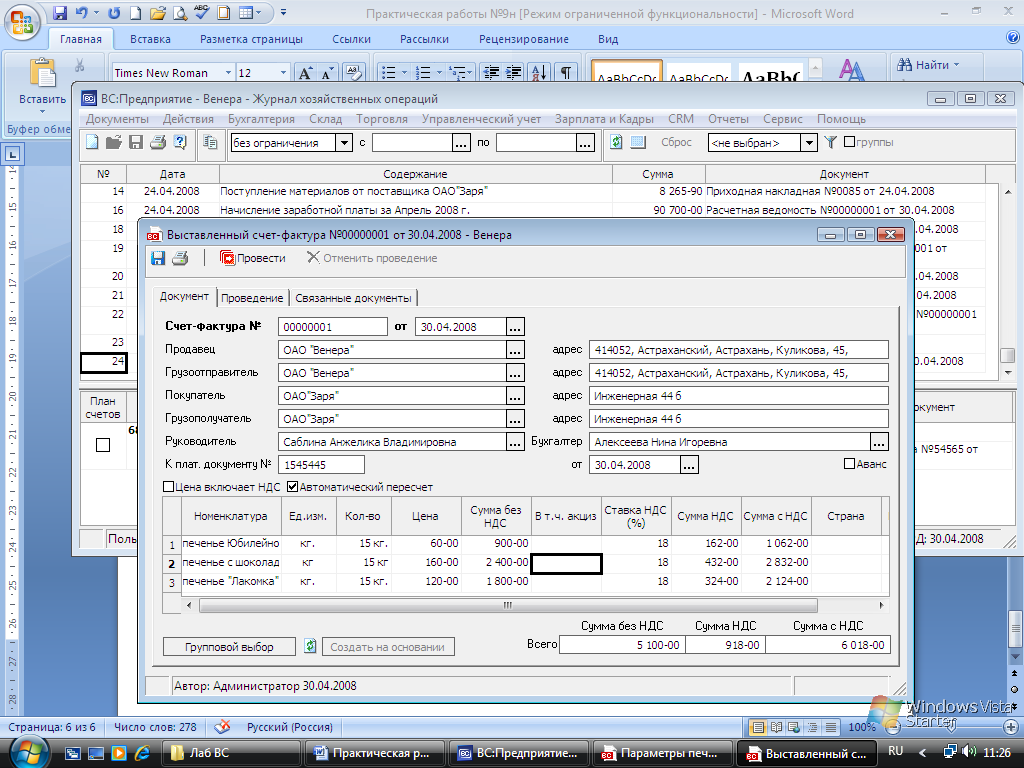This screenshot has height=768, width=1024.
Task: Click Save icon in invoice window toolbar
Action: pyautogui.click(x=158, y=258)
